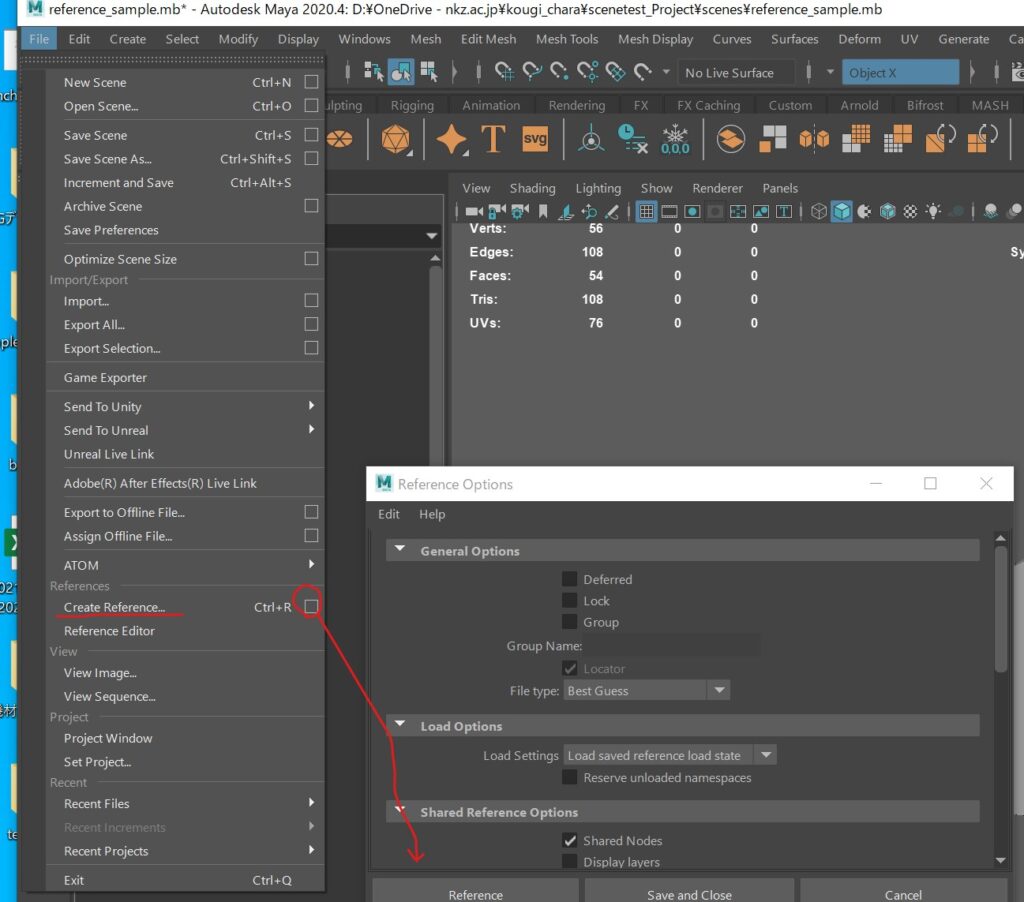Toggle use all lights bulb icon

pyautogui.click(x=933, y=211)
